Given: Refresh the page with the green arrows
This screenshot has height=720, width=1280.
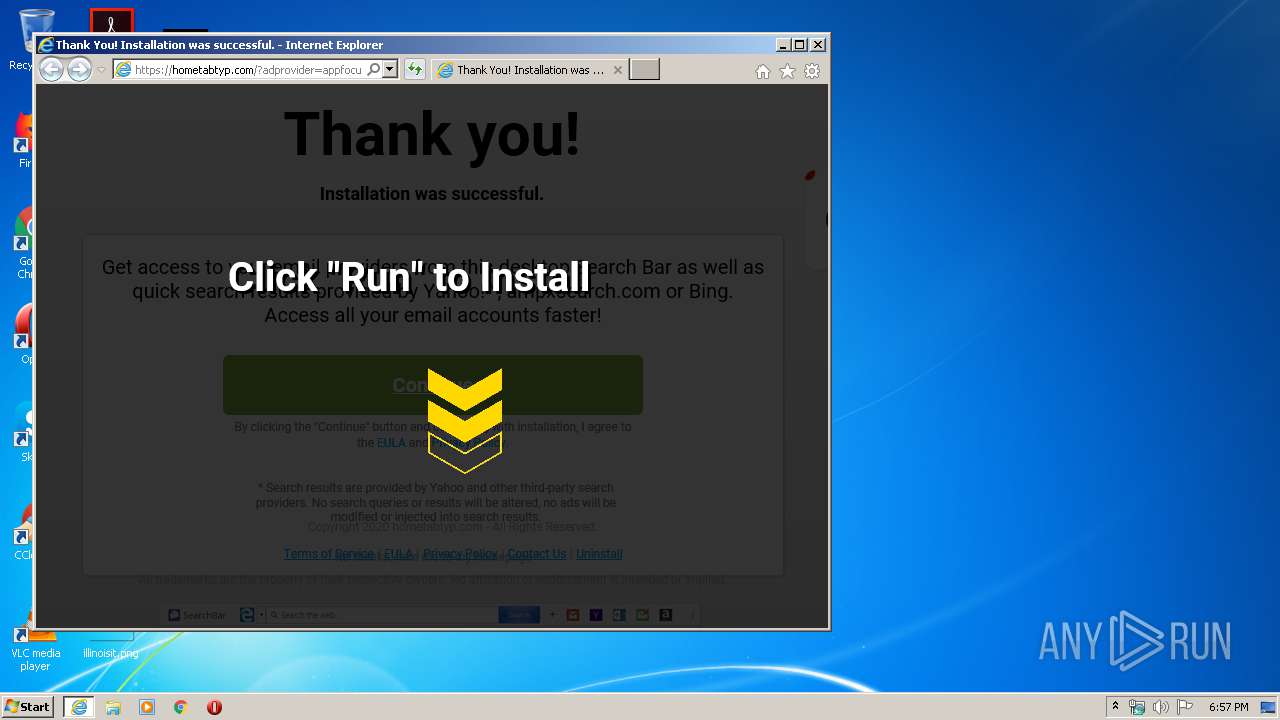Looking at the screenshot, I should [414, 70].
